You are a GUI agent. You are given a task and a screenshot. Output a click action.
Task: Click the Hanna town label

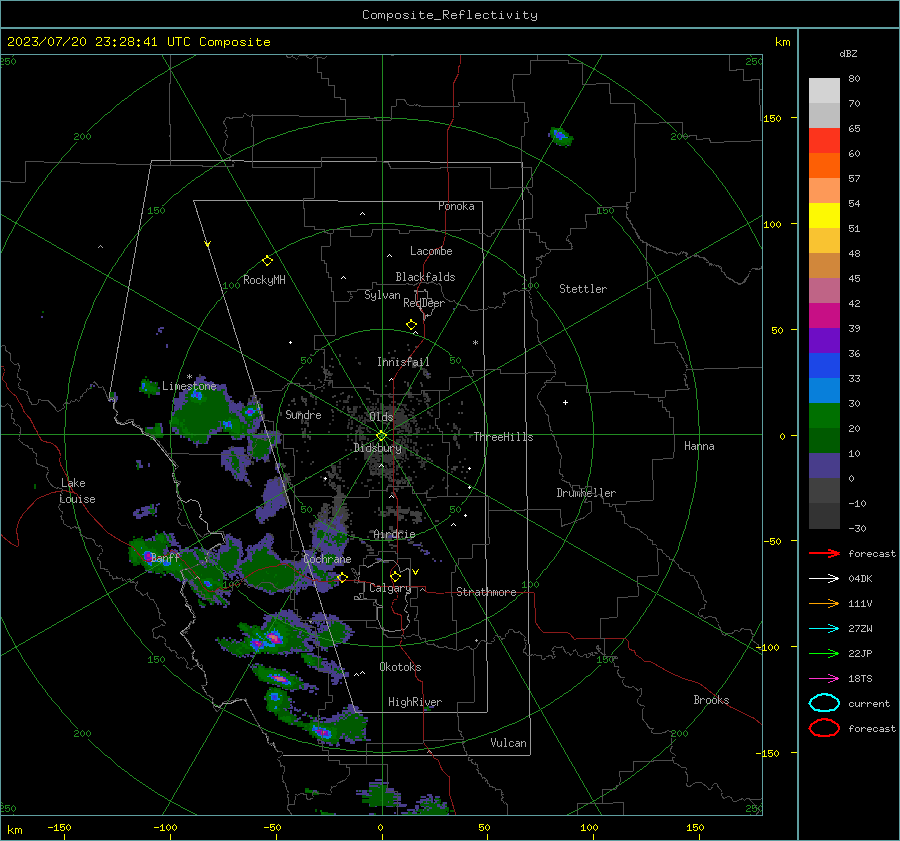(699, 446)
